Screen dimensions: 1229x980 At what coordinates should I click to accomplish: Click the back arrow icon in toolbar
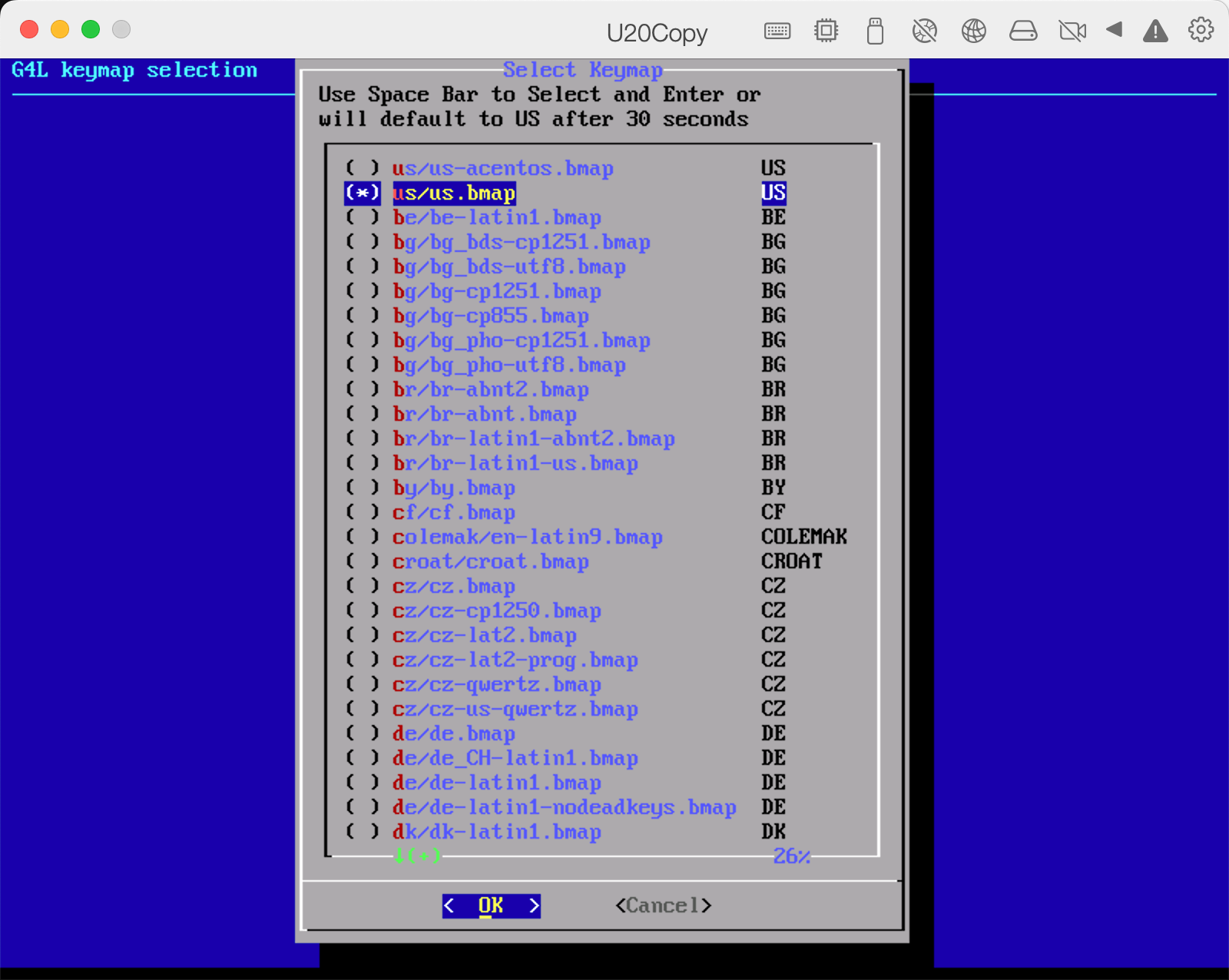(x=1115, y=31)
